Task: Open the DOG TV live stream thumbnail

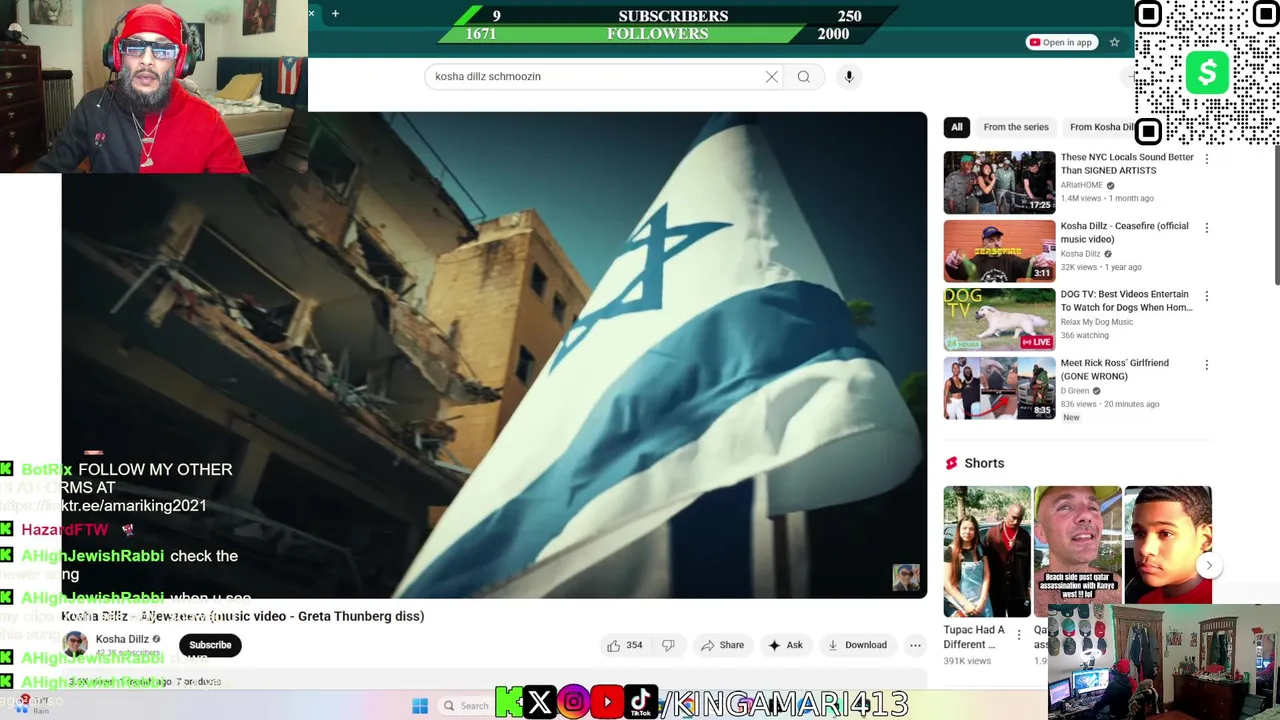Action: click(x=999, y=319)
